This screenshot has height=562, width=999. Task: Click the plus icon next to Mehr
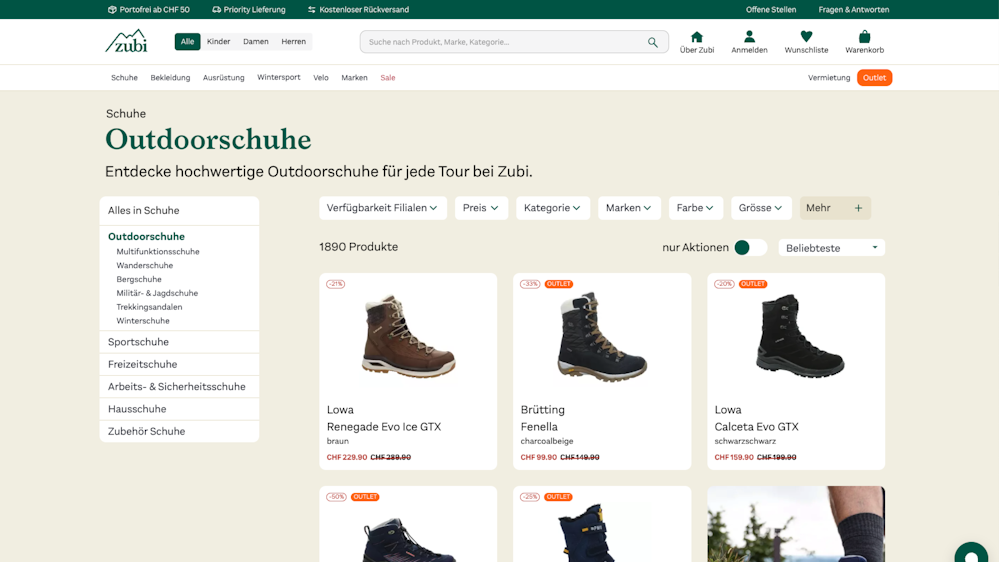858,208
